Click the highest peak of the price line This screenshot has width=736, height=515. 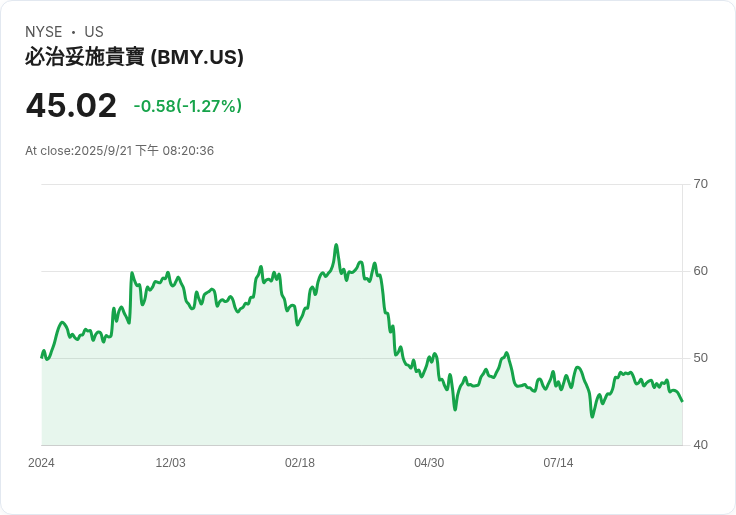click(x=336, y=245)
